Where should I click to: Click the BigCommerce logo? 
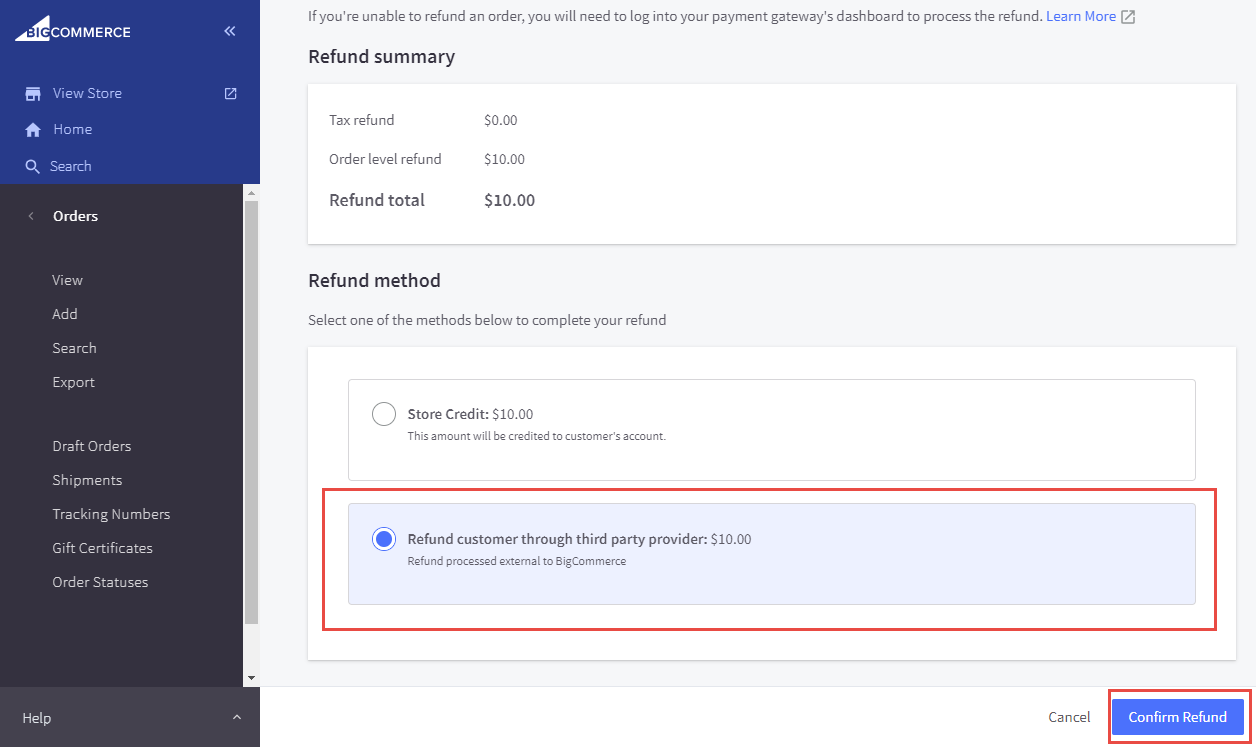pyautogui.click(x=72, y=32)
